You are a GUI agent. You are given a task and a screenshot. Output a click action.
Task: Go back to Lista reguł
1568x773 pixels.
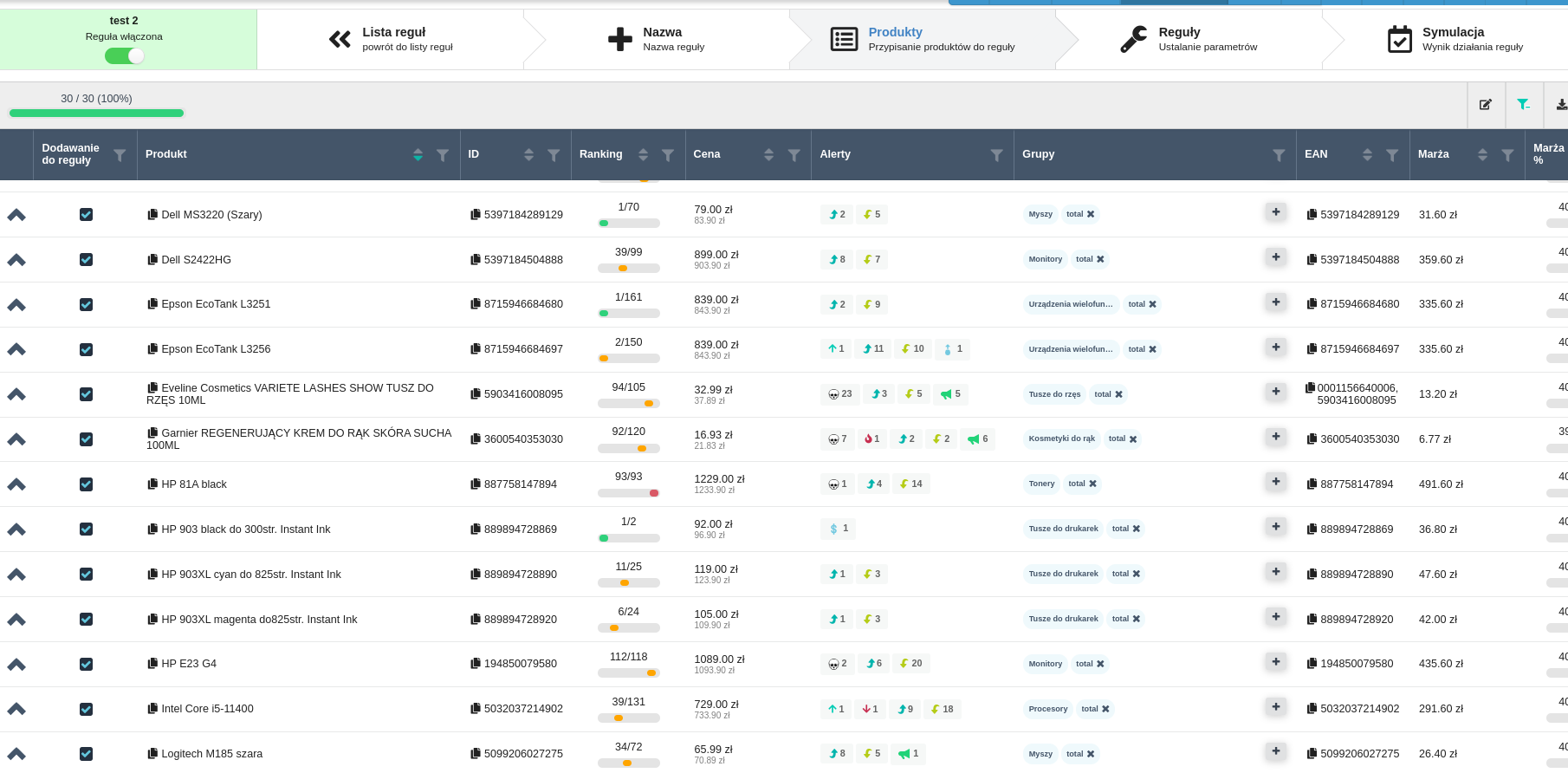[x=391, y=39]
